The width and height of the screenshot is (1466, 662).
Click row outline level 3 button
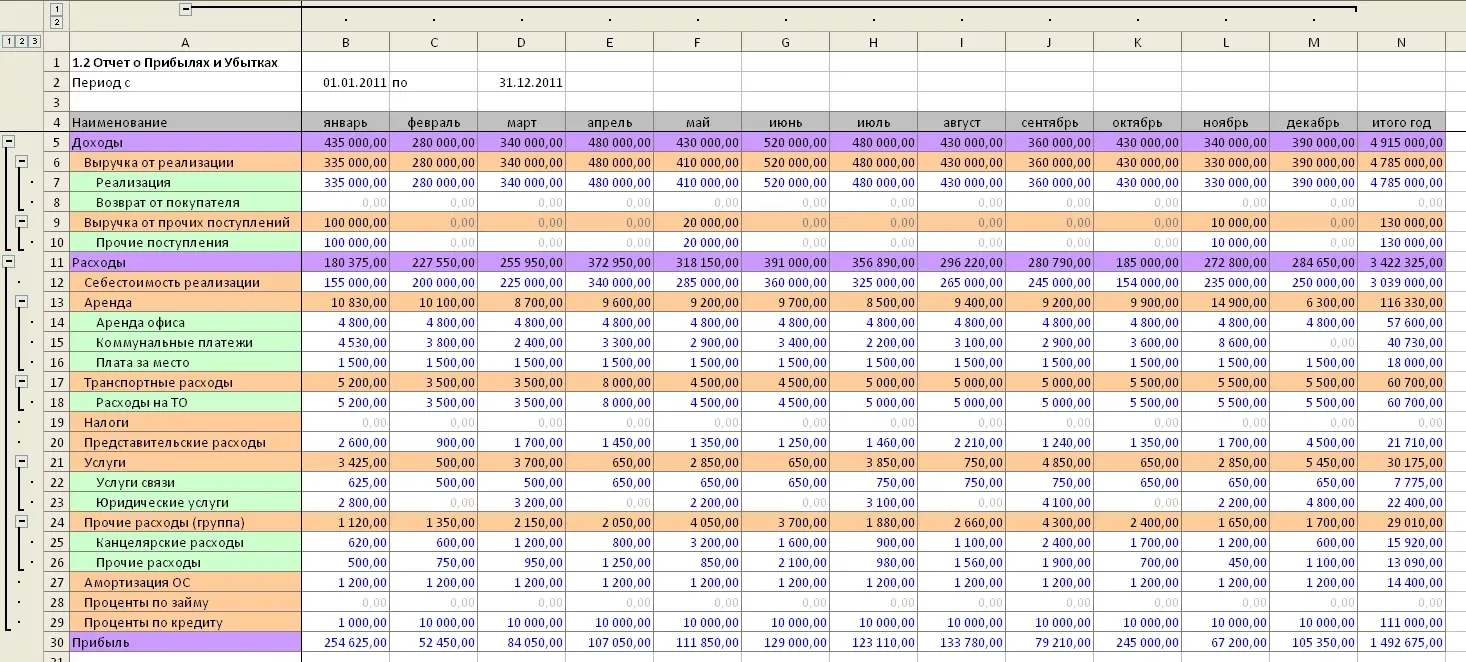coord(35,41)
